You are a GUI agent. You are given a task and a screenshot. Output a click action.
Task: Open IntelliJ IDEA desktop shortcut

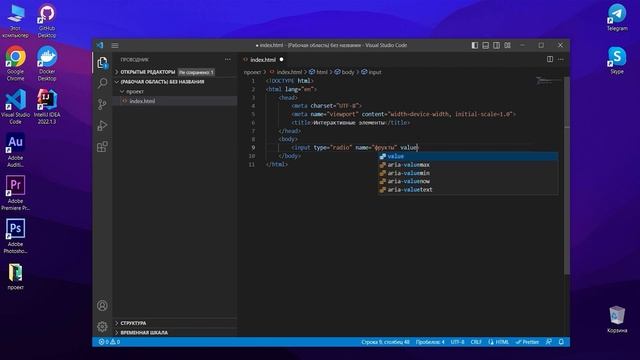[x=47, y=107]
